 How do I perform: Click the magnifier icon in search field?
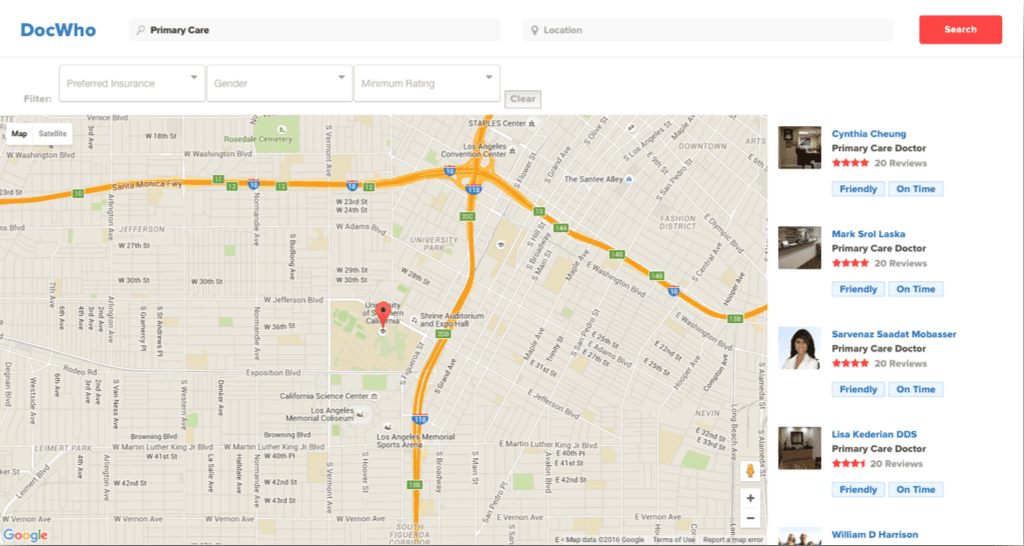[x=140, y=30]
